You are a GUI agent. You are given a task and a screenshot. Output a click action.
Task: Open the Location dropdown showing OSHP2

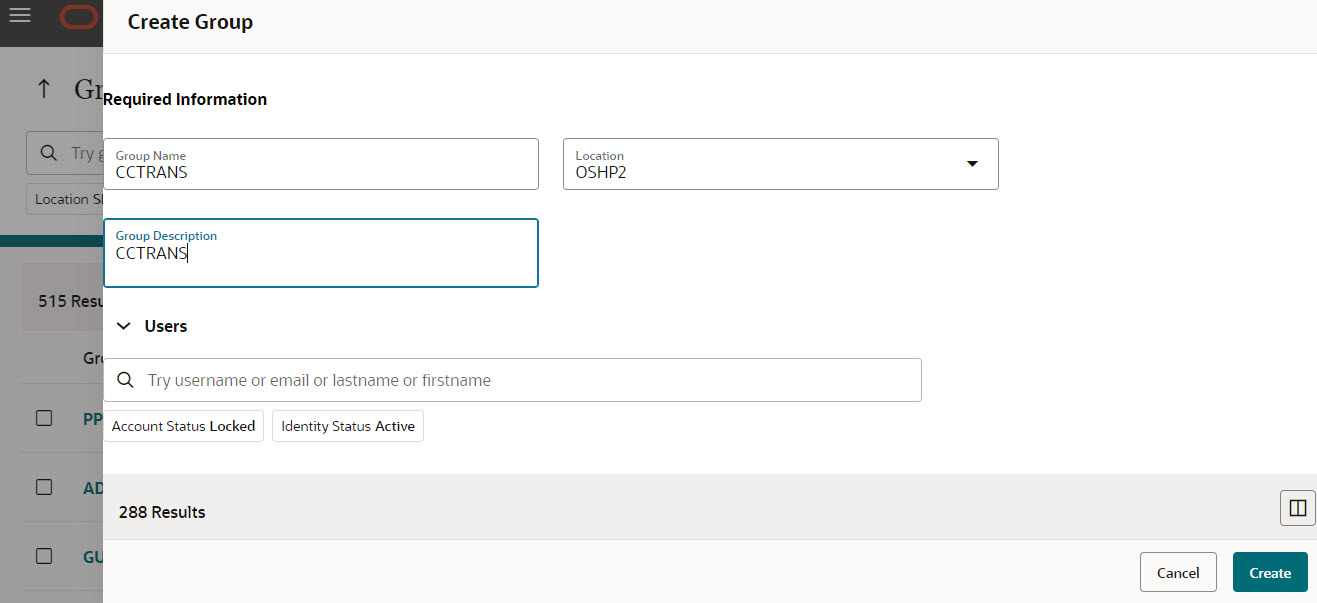[971, 163]
